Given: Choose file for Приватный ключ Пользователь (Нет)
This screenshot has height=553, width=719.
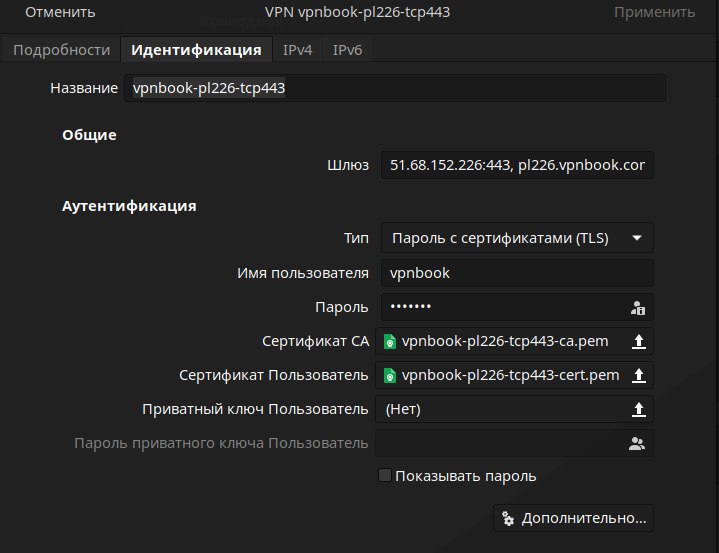Looking at the screenshot, I should 514,409.
